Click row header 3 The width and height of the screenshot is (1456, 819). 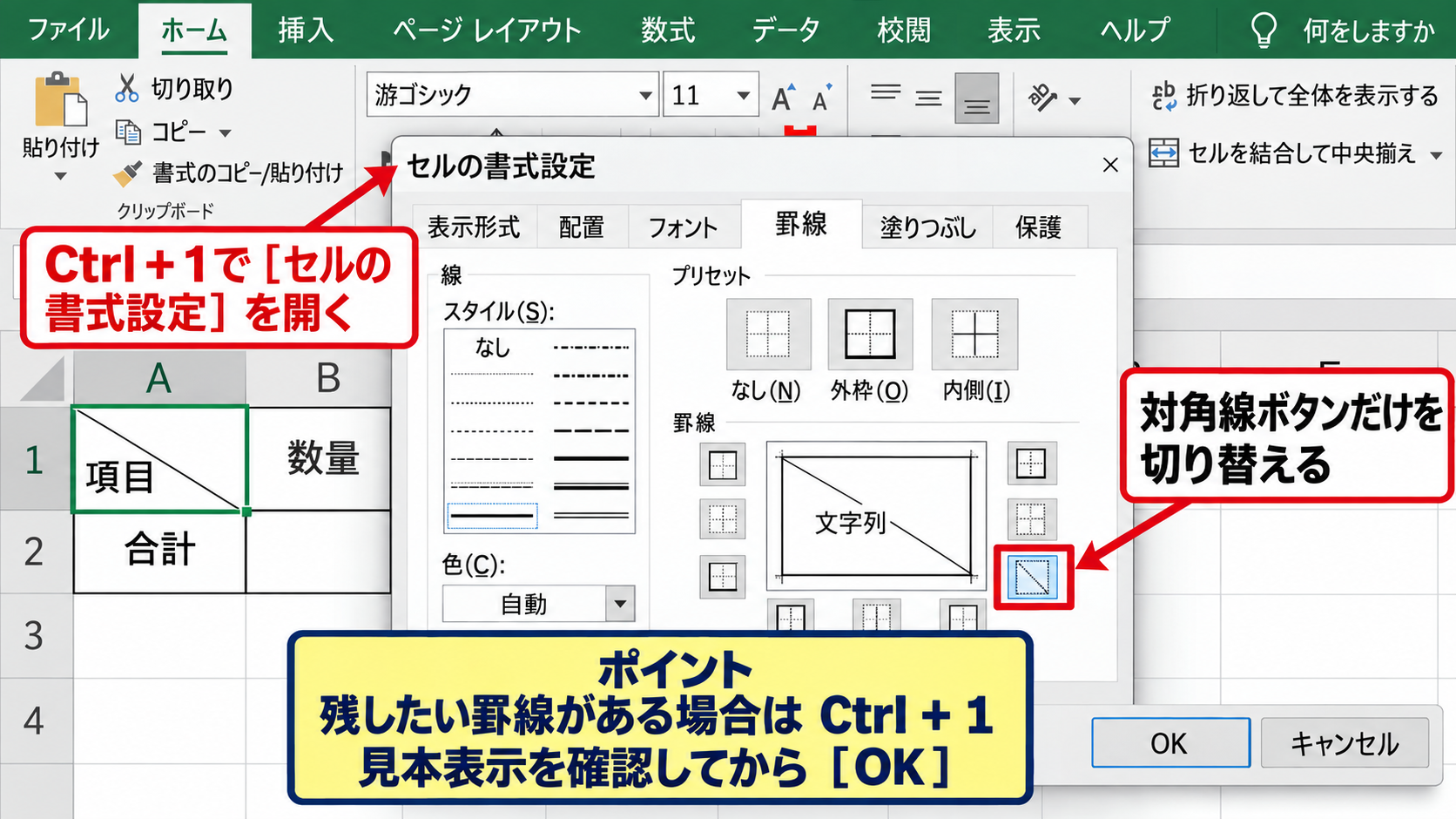(35, 636)
